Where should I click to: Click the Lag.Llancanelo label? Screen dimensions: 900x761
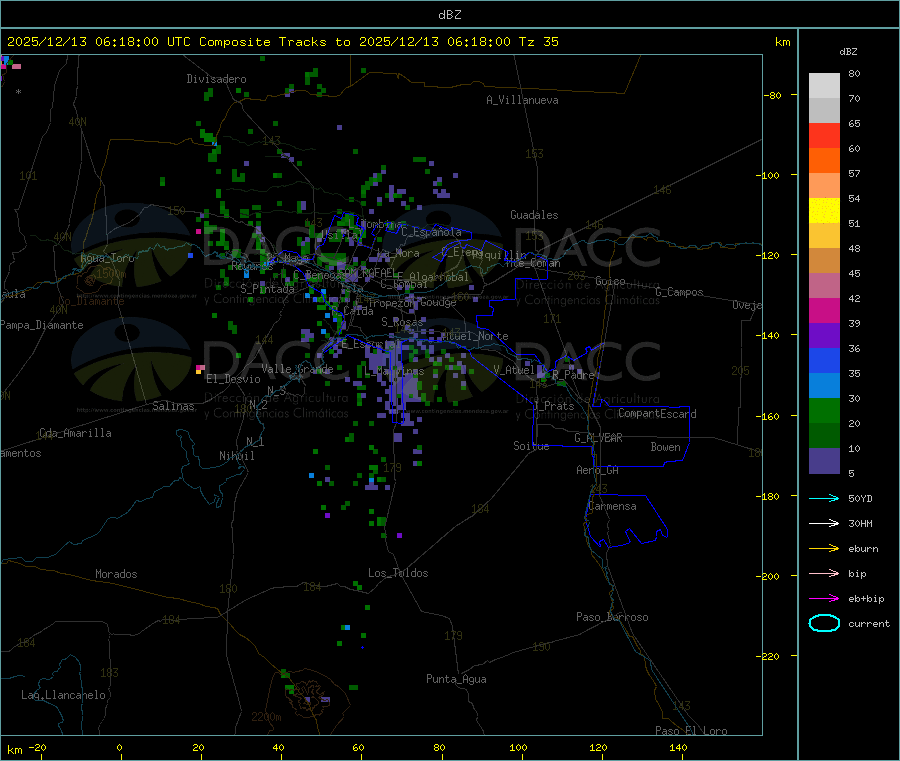pos(63,695)
